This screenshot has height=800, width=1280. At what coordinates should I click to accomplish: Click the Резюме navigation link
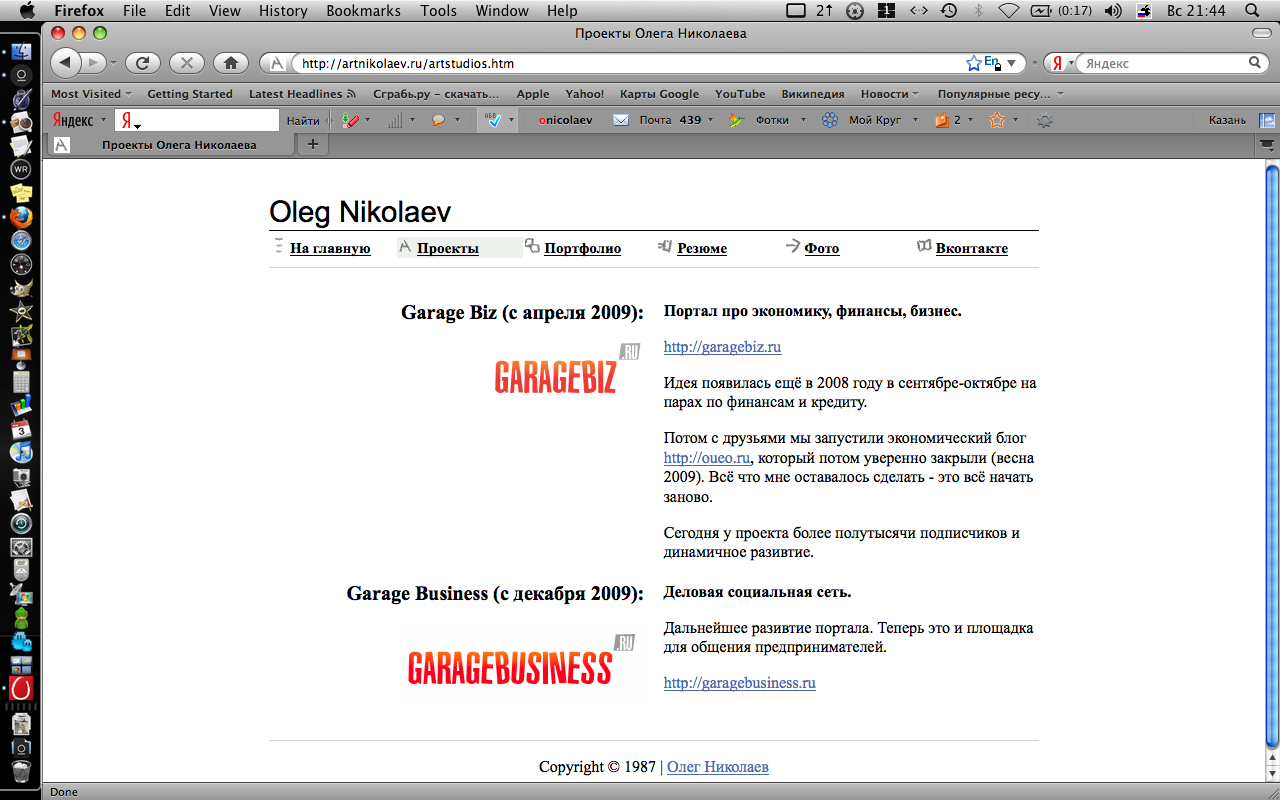click(701, 249)
